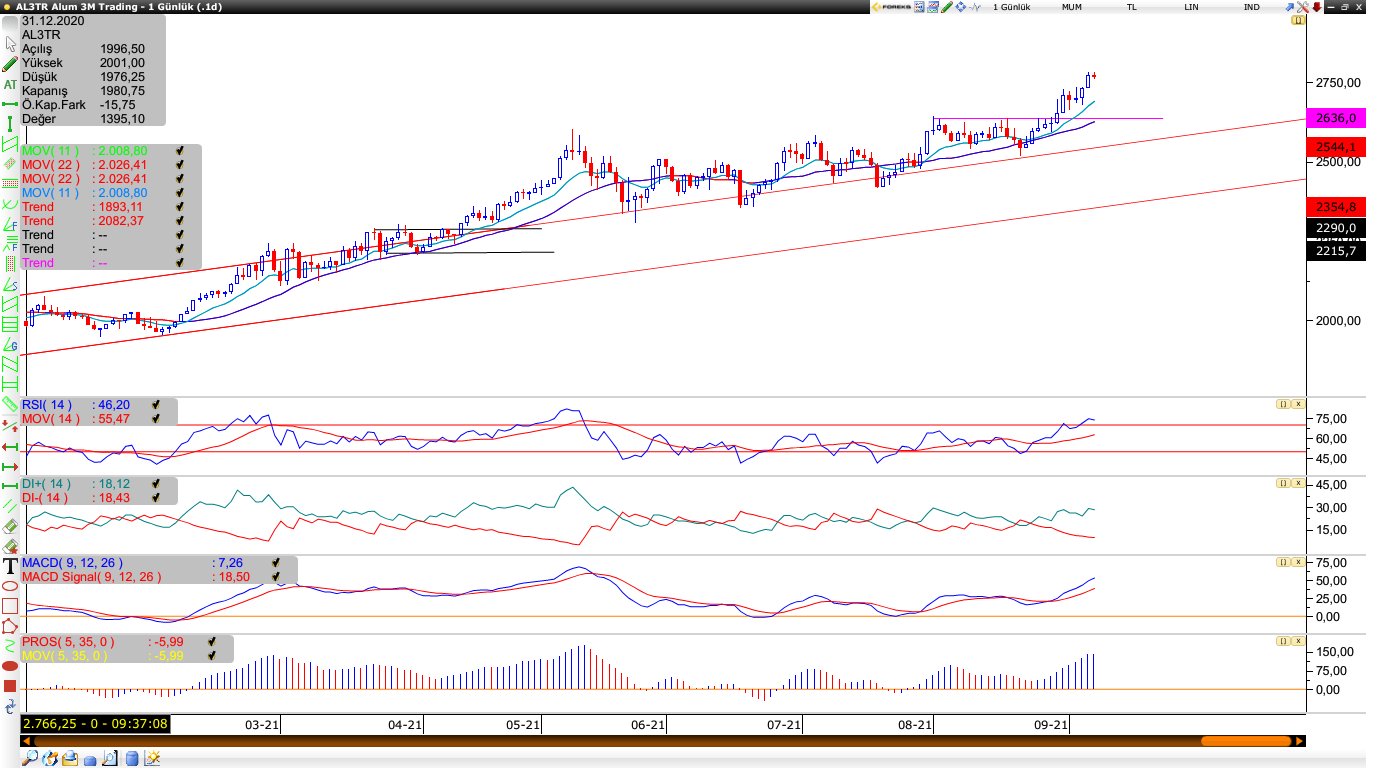
Task: Click the yellow button of MACD pane
Action: click(1282, 562)
